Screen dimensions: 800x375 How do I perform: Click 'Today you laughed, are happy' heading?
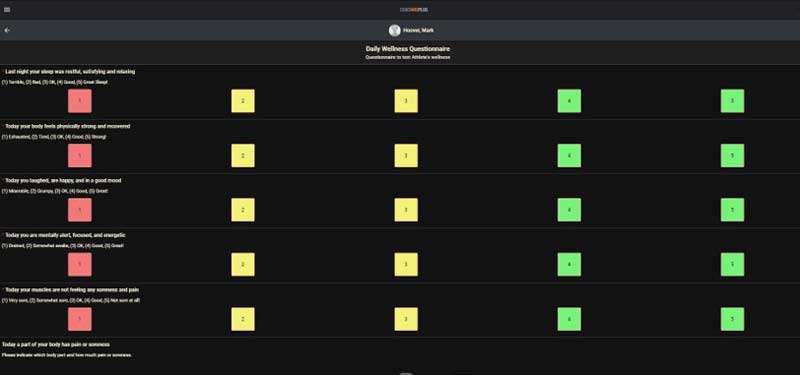coord(63,180)
